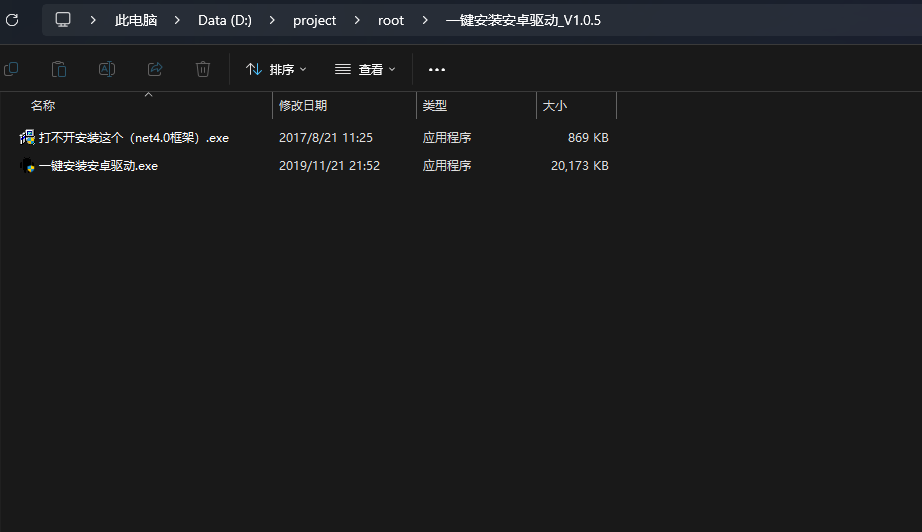Screen dimensions: 922x532
Task: Select the net4.0框架 exe file icon
Action: (27, 138)
